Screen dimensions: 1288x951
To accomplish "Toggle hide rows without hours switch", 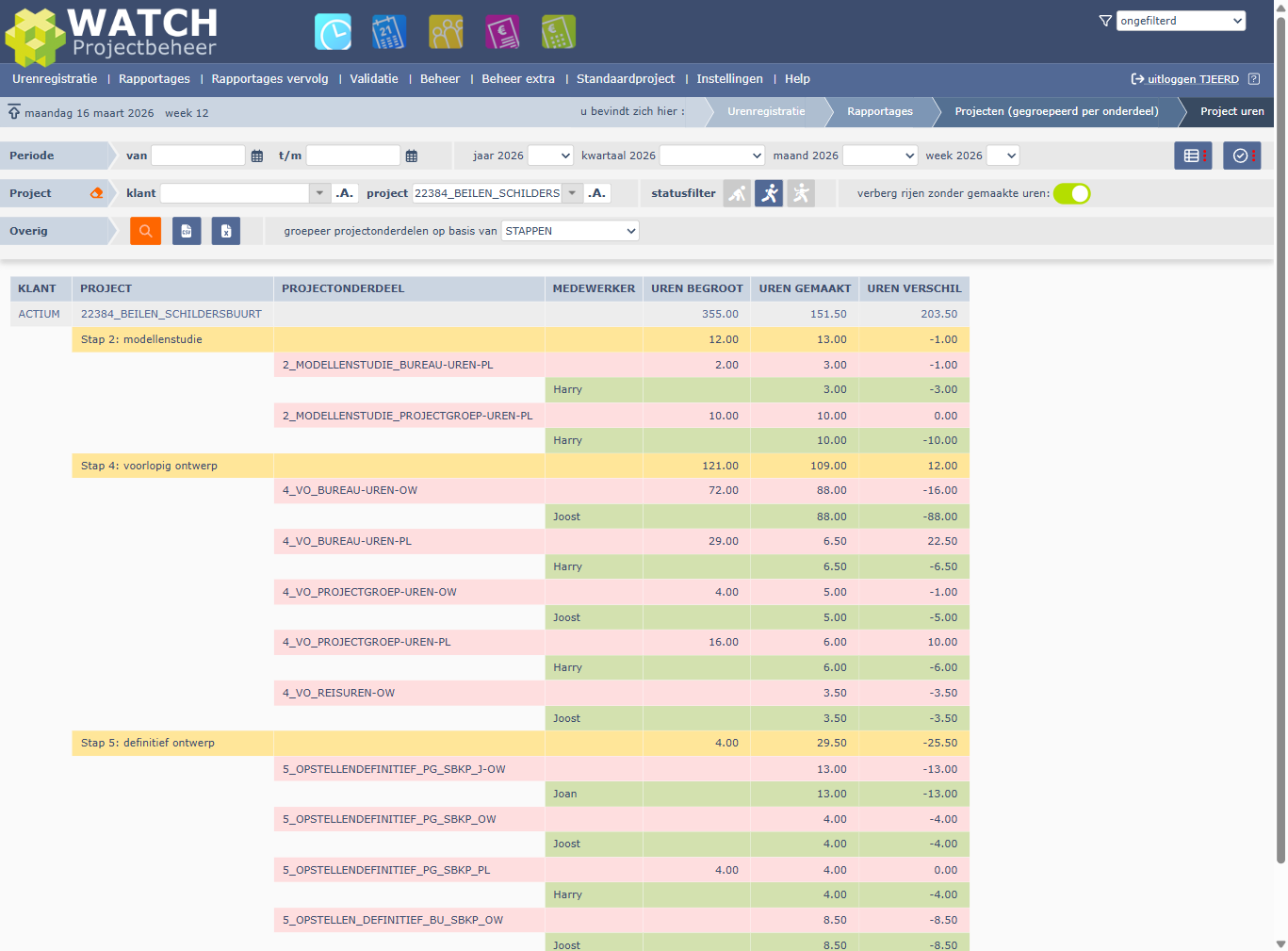I will [1071, 193].
